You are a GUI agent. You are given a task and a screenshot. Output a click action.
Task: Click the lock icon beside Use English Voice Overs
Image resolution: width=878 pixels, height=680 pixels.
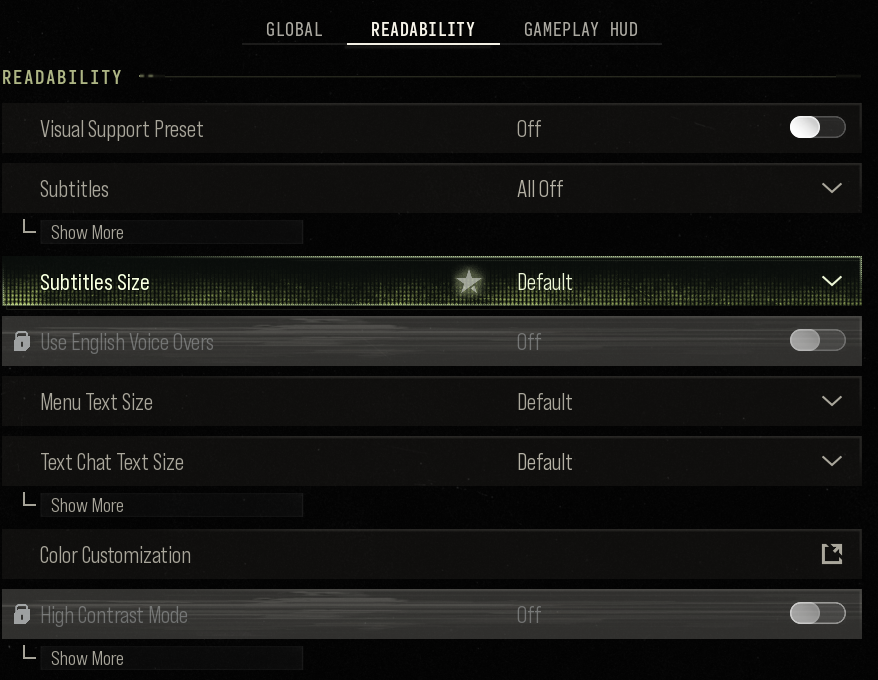click(x=22, y=341)
